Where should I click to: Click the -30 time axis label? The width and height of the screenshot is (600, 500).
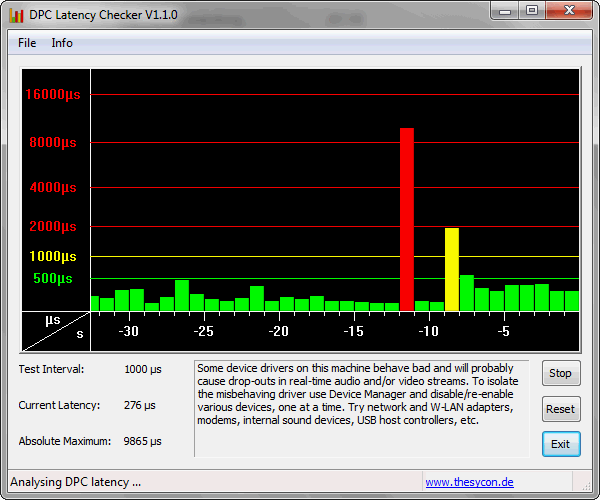coord(128,331)
